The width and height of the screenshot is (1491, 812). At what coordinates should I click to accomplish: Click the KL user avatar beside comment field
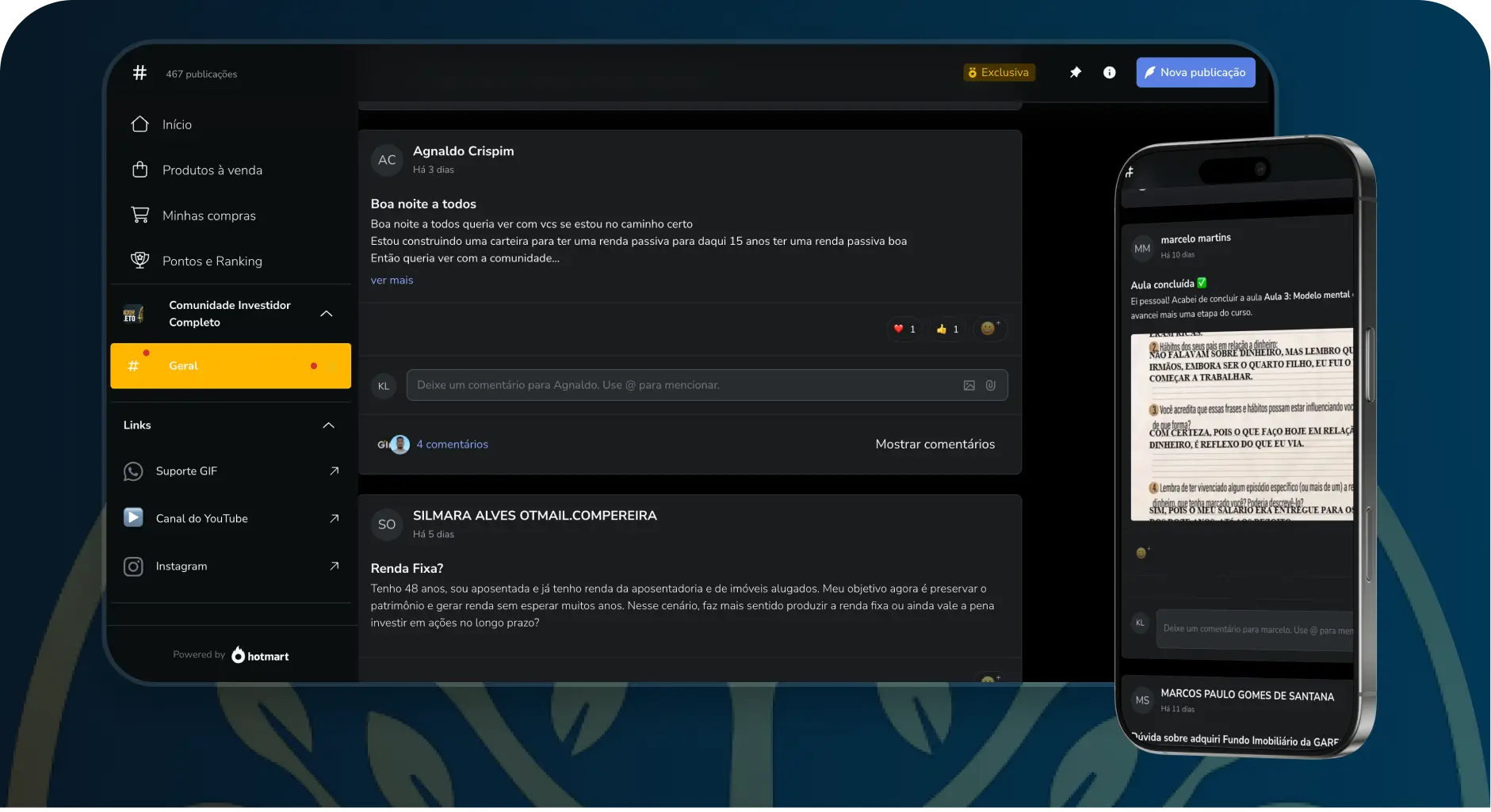click(x=384, y=386)
